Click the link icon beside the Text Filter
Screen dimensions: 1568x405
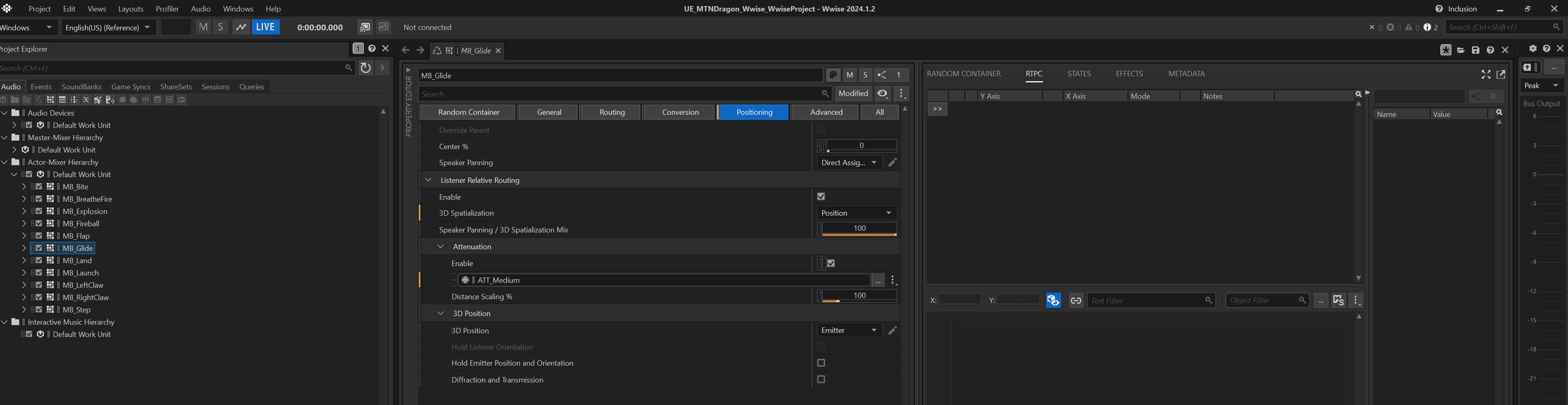click(x=1075, y=300)
